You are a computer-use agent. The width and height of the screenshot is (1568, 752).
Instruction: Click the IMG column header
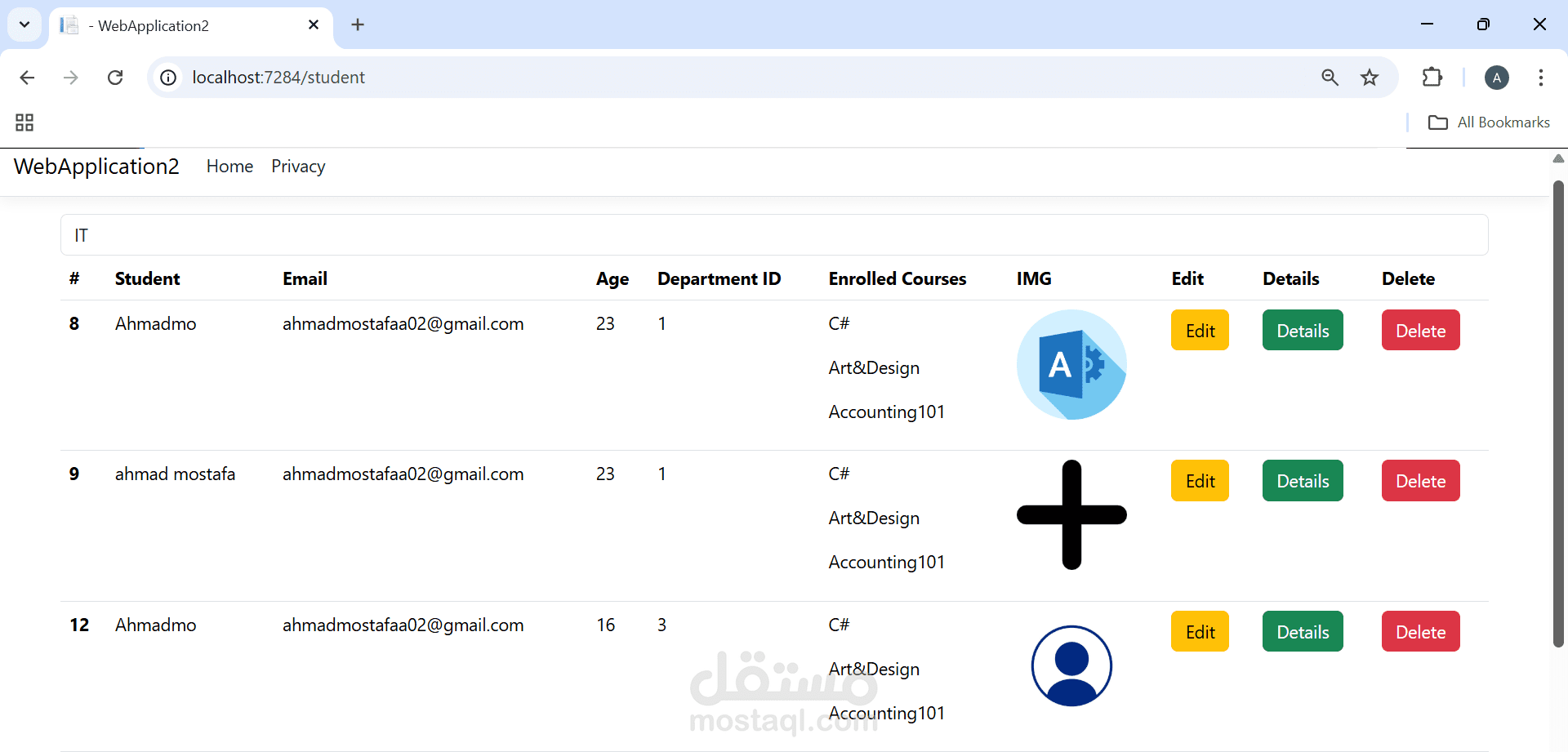coord(1034,279)
